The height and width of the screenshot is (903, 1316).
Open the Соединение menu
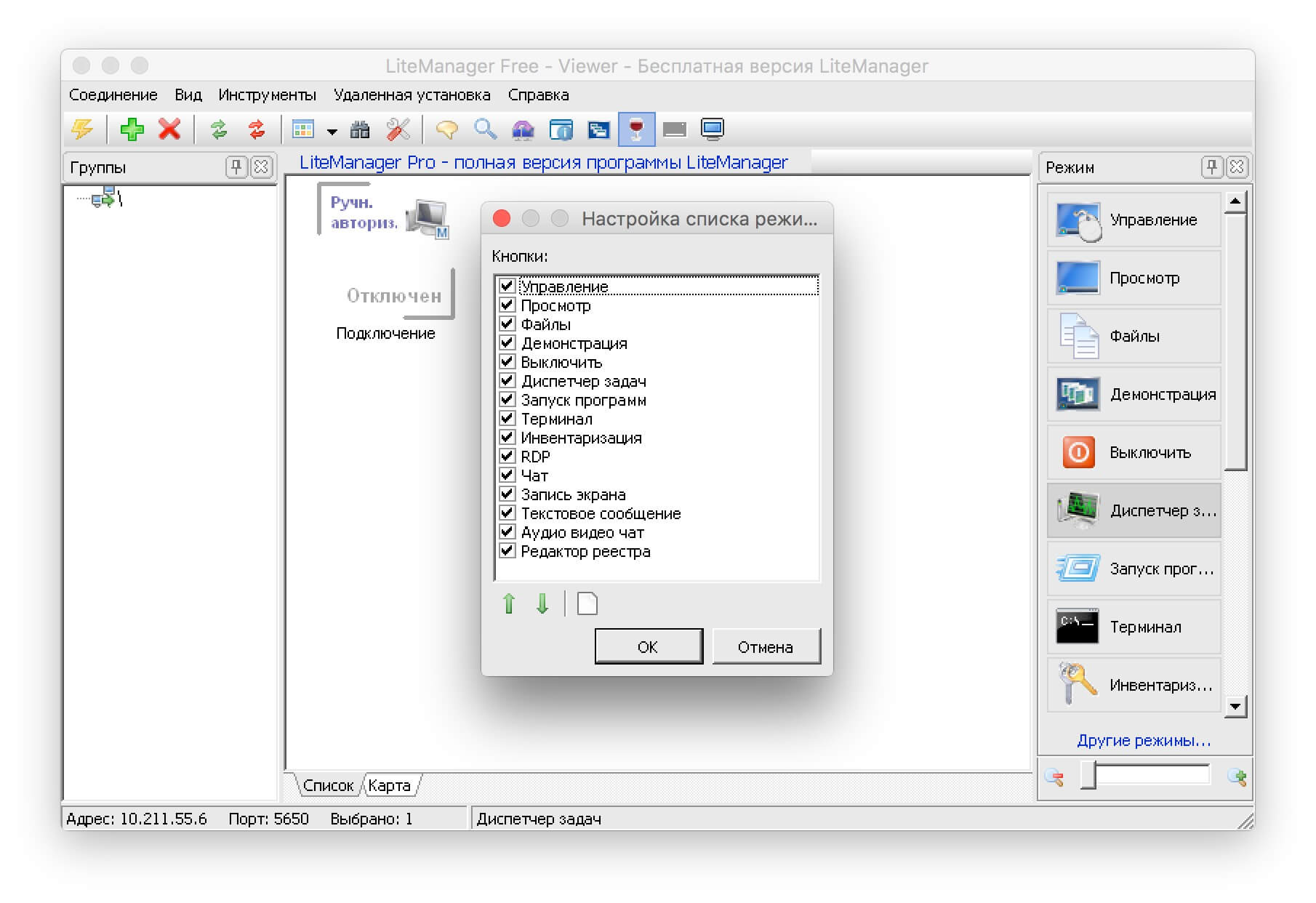pos(113,95)
